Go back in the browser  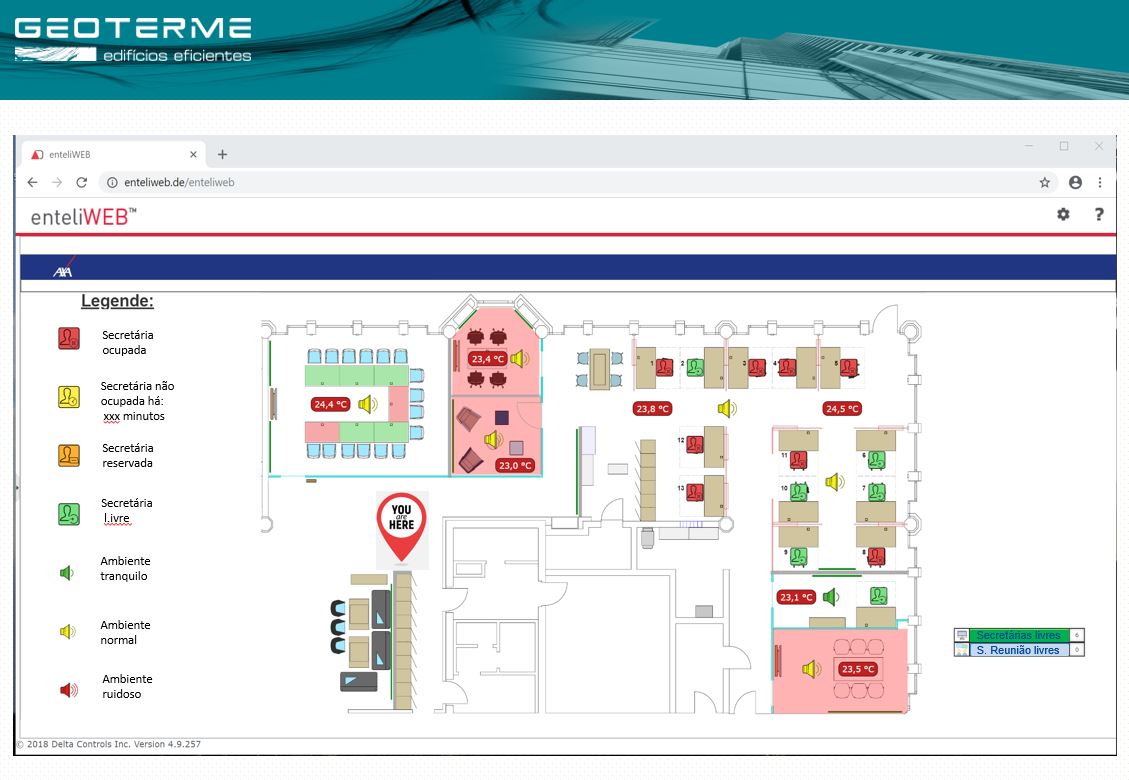(x=32, y=182)
